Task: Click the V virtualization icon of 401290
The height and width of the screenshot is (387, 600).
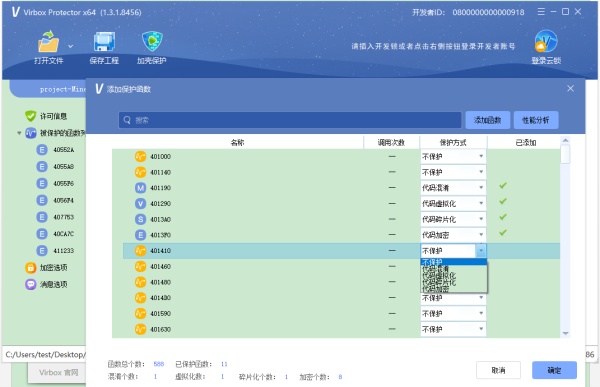Action: (140, 204)
